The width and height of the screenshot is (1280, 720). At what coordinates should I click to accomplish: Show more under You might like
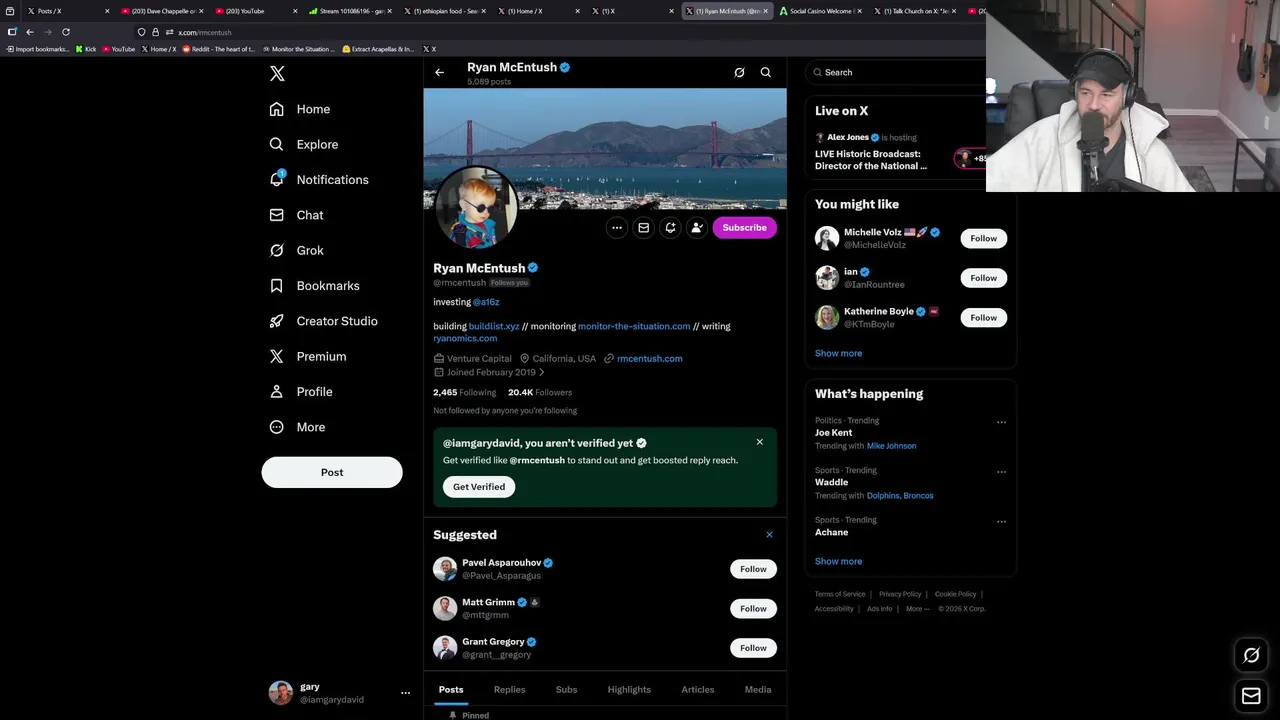coord(838,353)
